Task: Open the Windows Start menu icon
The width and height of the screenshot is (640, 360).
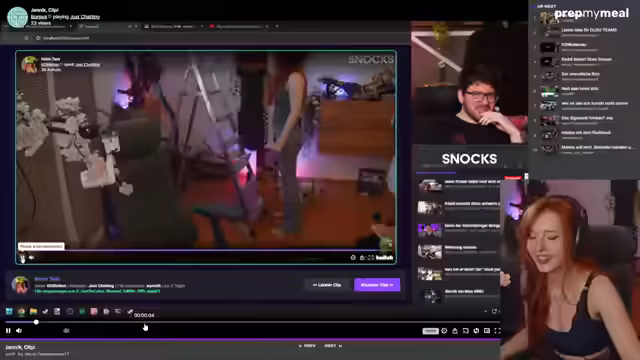Action: (9, 311)
